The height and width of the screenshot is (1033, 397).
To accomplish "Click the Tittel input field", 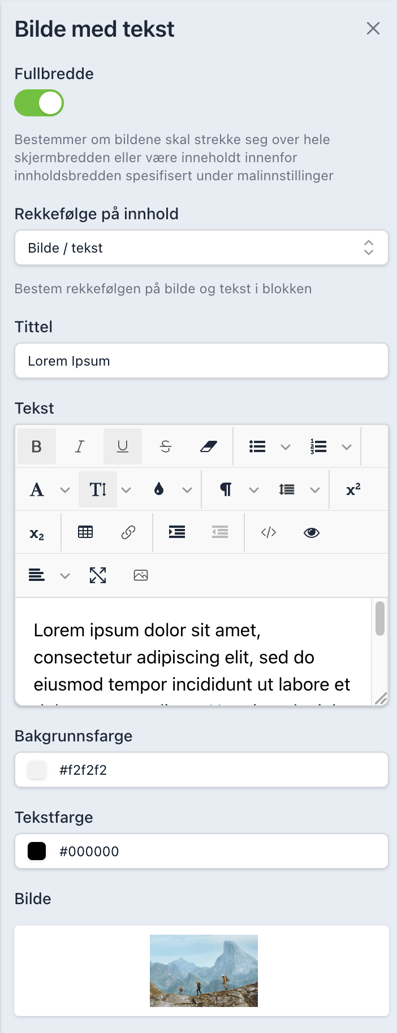I will point(201,362).
